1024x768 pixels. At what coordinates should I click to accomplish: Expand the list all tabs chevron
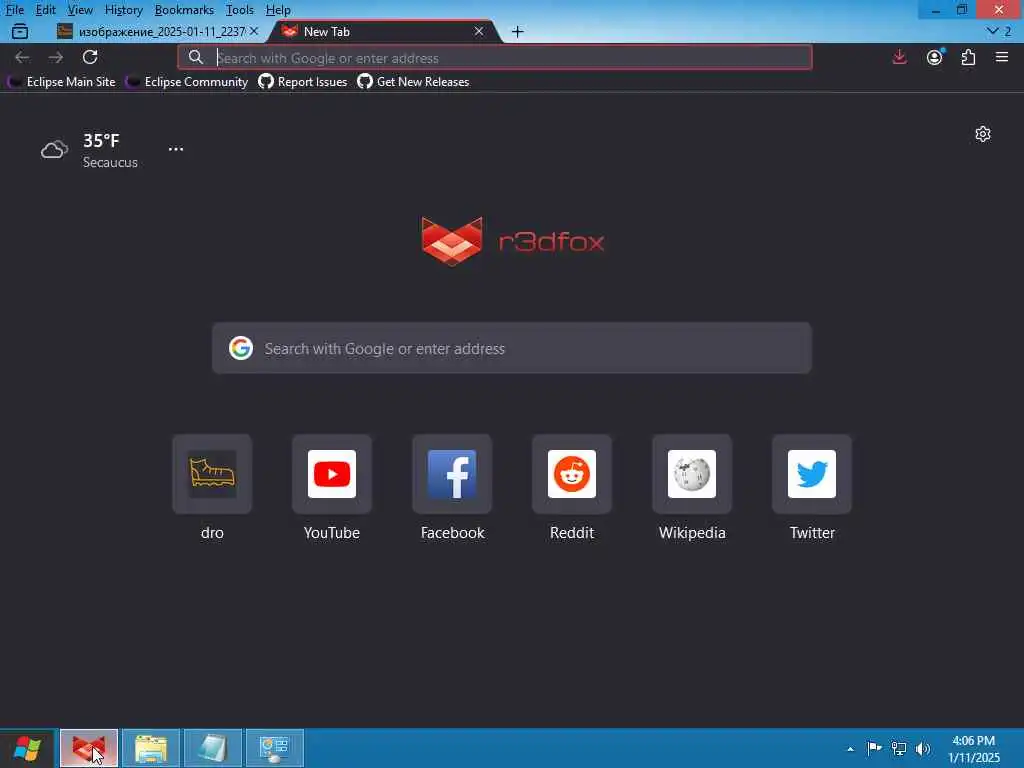coord(999,31)
